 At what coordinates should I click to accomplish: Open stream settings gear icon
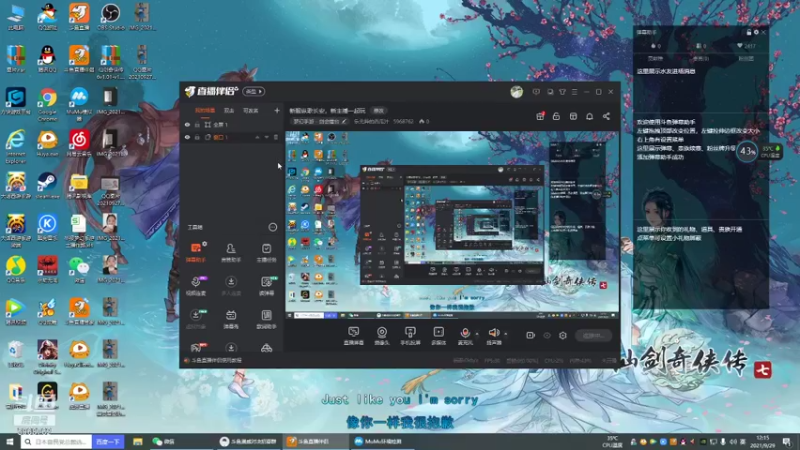point(563,335)
